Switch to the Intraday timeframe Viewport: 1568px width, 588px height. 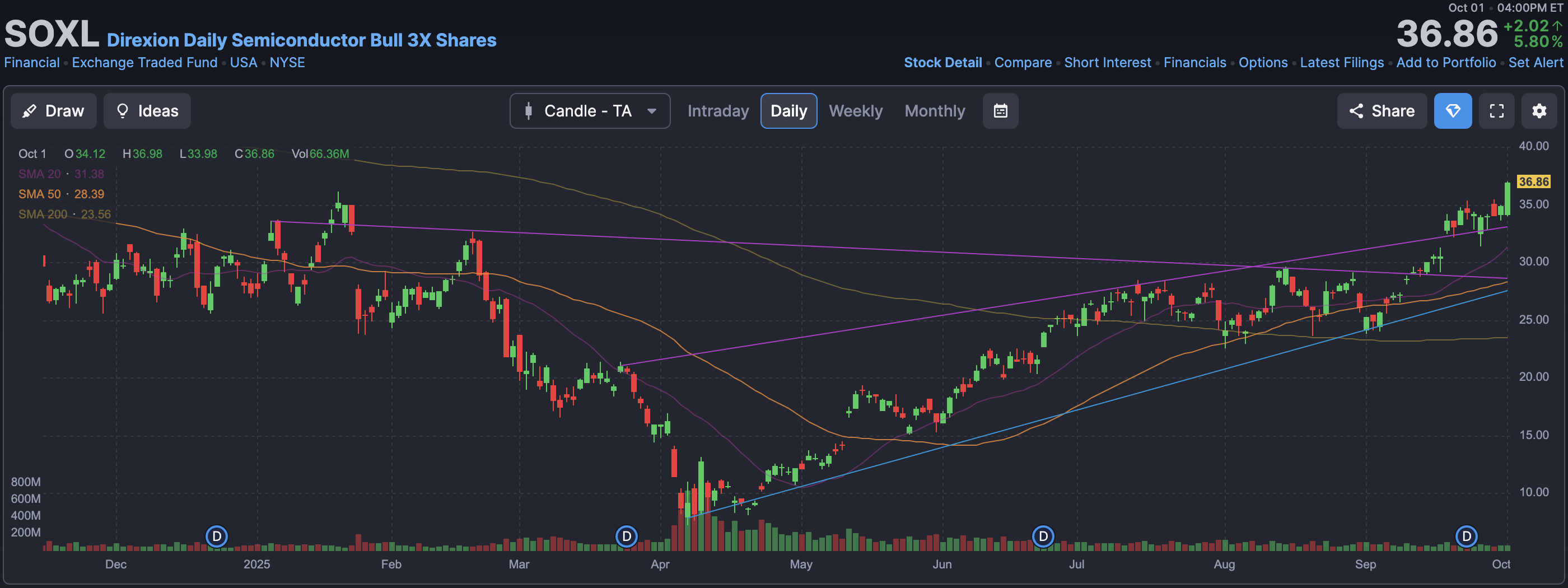pos(718,111)
